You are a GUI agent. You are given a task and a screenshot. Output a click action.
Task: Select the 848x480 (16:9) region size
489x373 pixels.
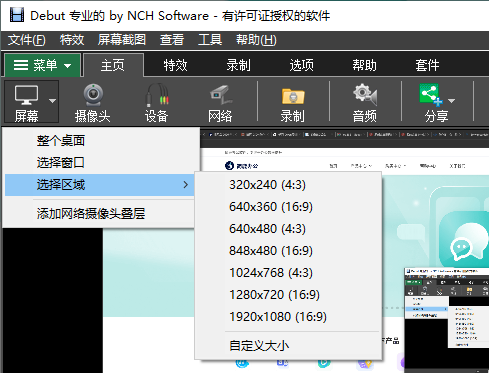[288, 251]
